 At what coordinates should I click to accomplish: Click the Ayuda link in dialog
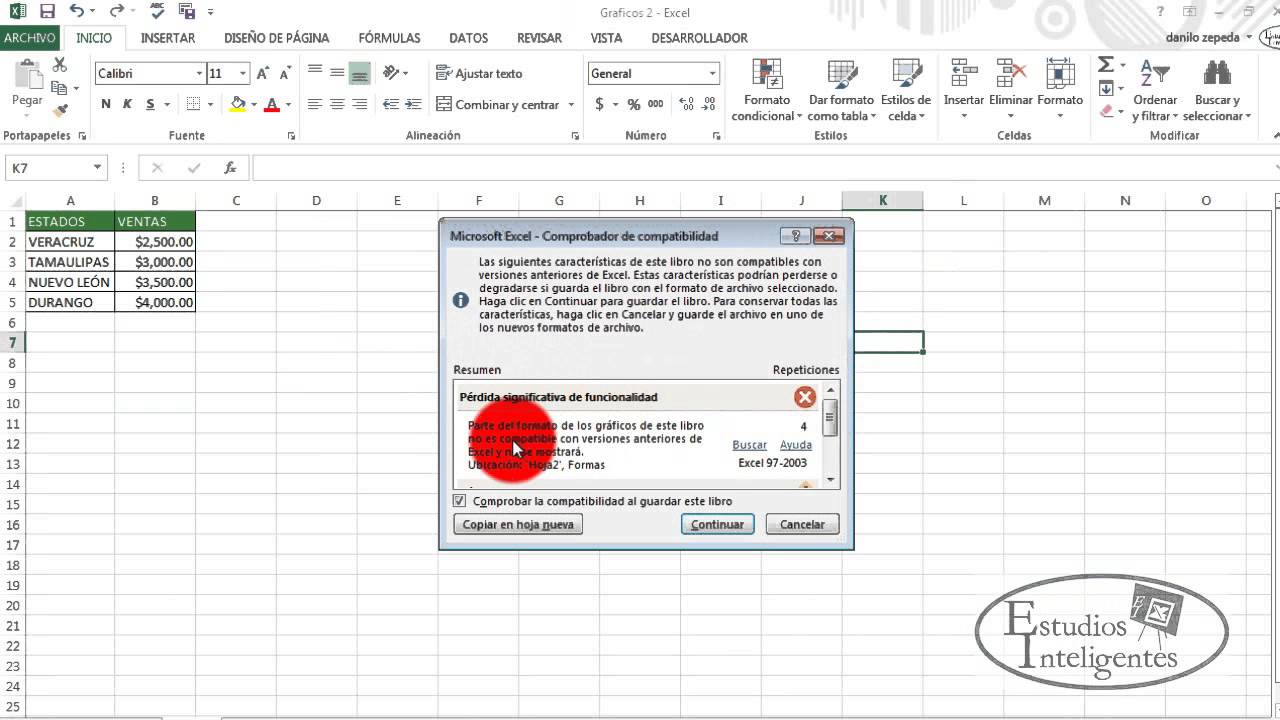[796, 445]
